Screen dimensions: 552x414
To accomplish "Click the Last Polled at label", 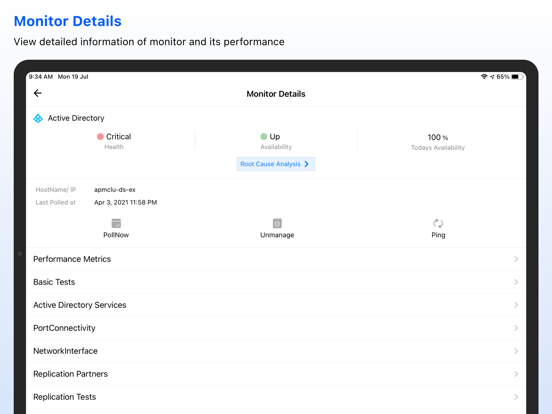I will tap(56, 202).
